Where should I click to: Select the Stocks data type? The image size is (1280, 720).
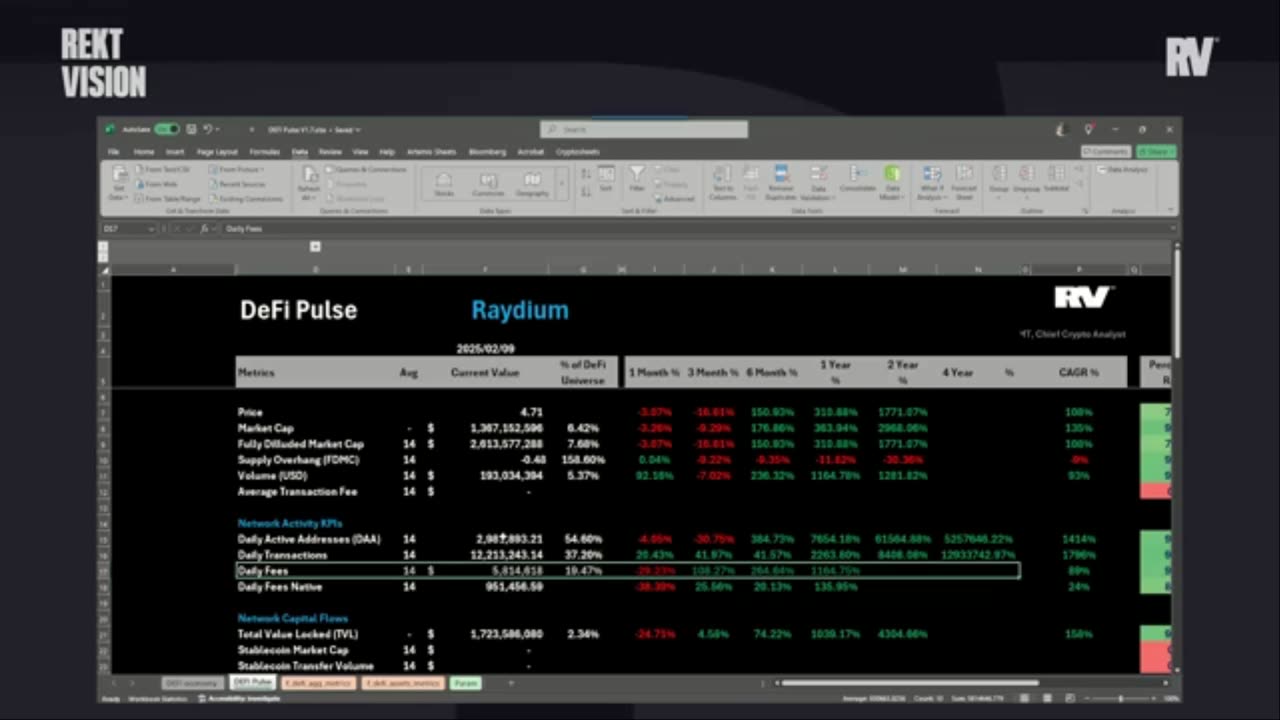pos(444,183)
